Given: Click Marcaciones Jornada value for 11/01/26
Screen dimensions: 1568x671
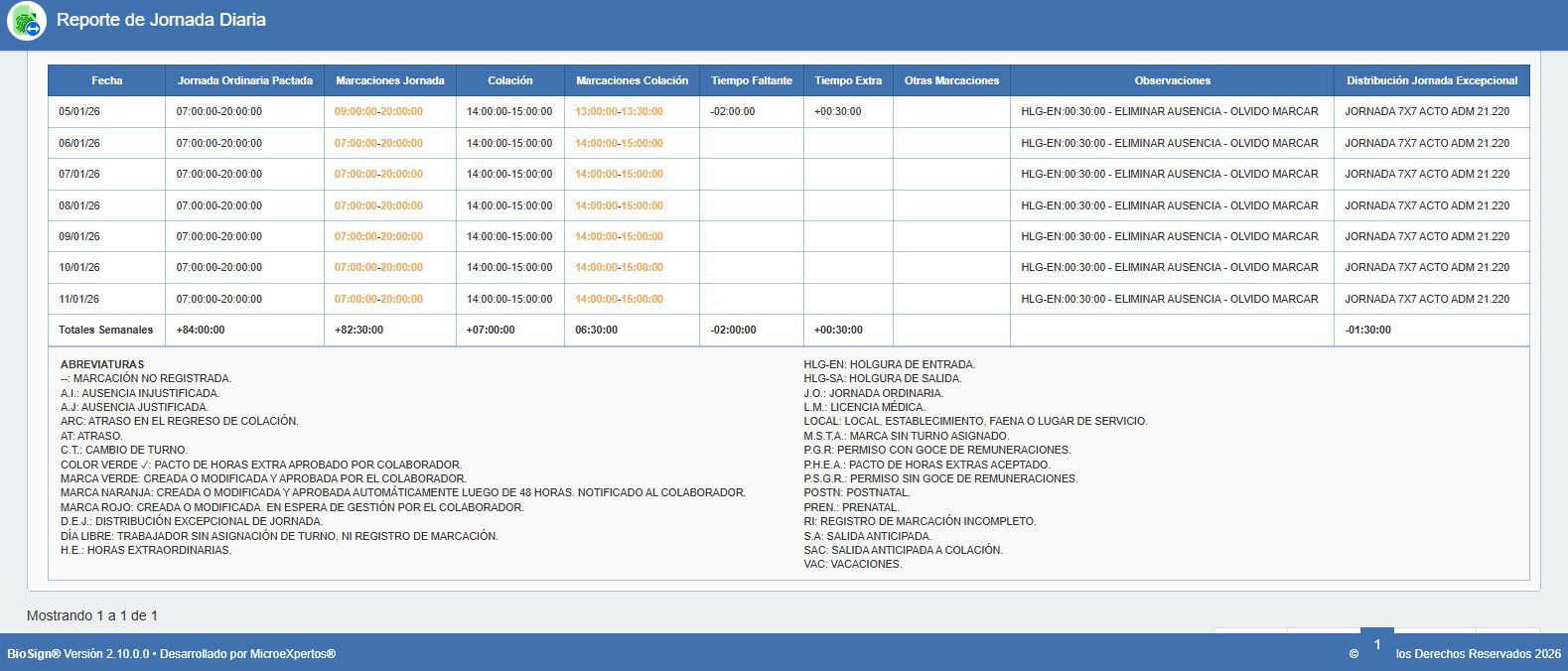Looking at the screenshot, I should tap(378, 299).
